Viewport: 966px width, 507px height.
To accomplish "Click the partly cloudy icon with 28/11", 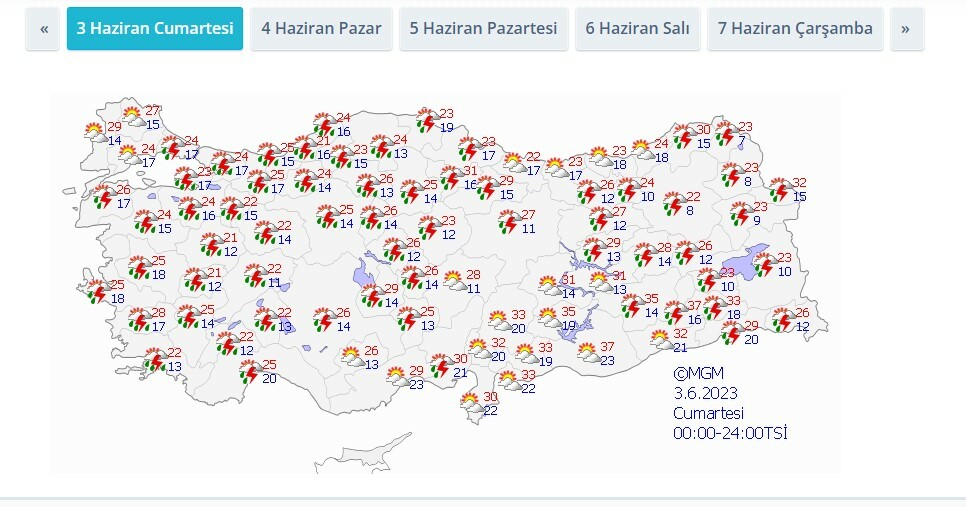I will coord(455,281).
